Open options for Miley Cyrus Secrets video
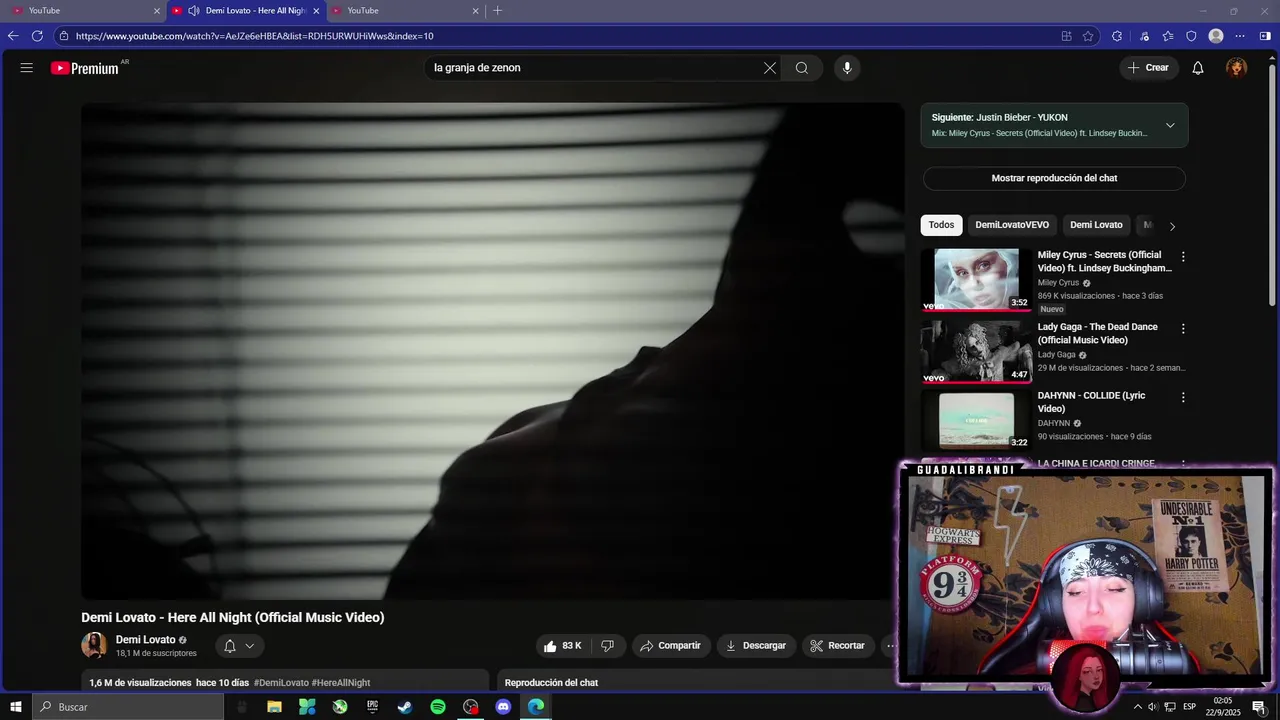 click(x=1183, y=257)
